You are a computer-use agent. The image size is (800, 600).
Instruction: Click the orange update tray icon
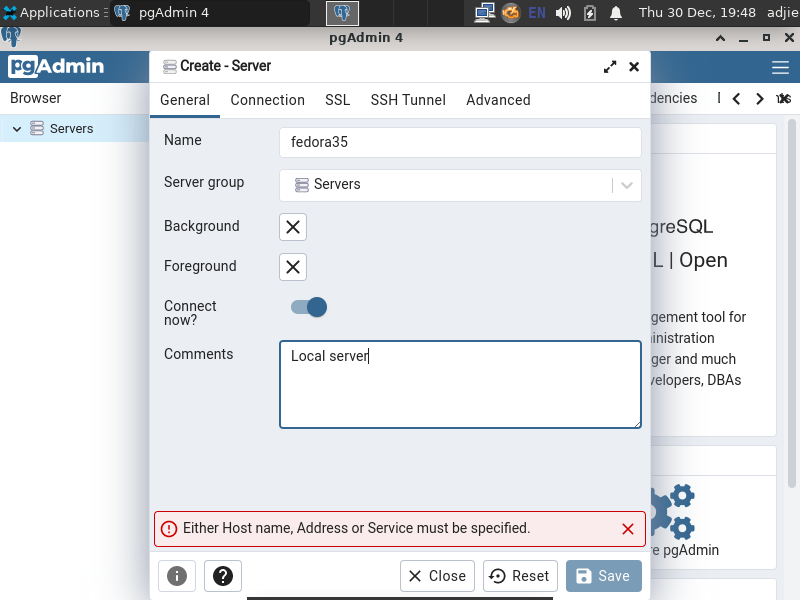coord(511,13)
